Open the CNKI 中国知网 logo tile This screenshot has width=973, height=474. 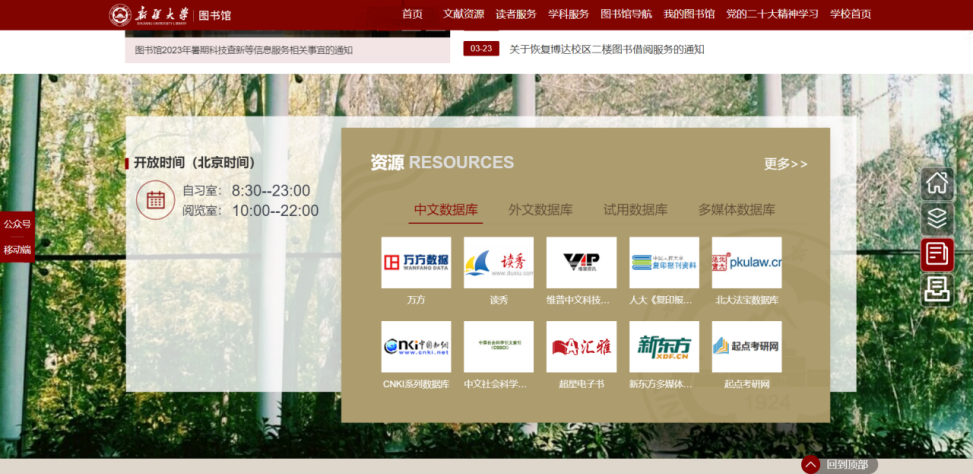(416, 347)
